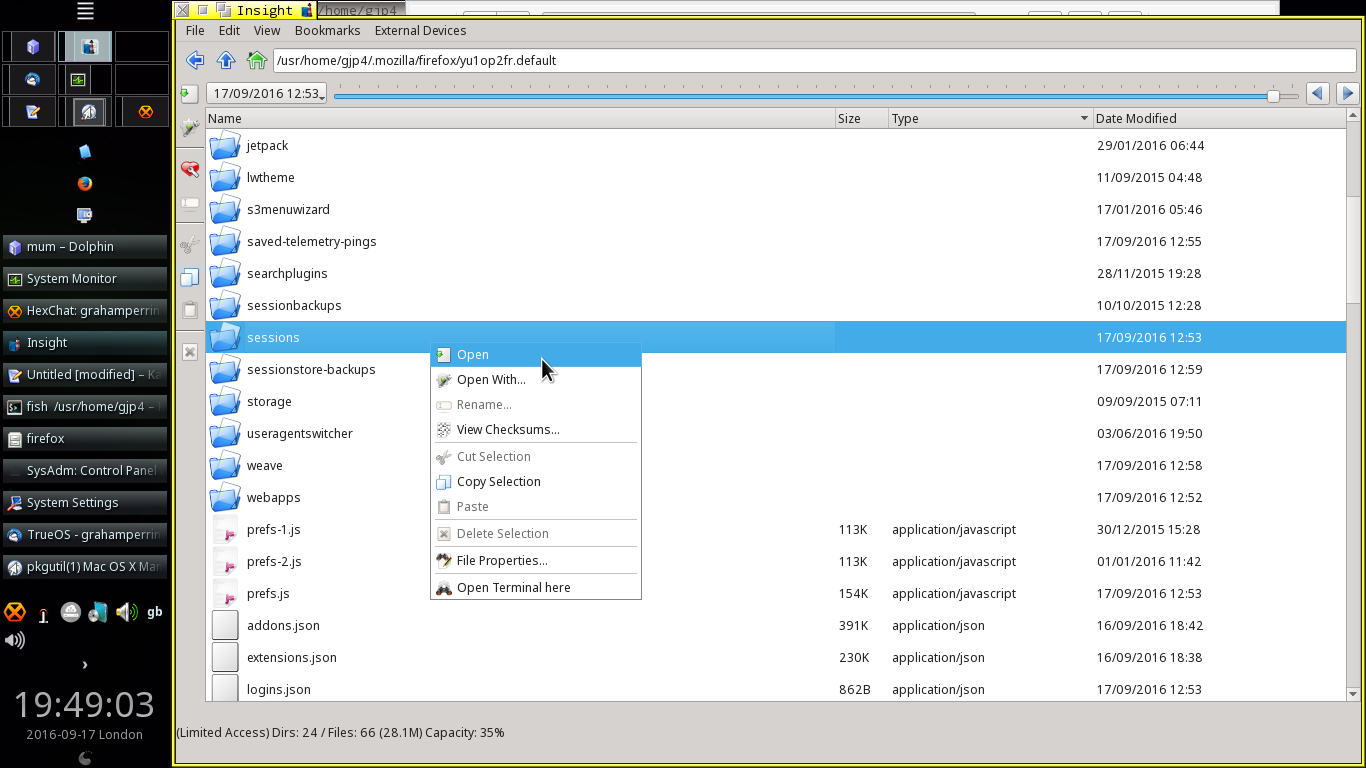
Task: Select the useragentswitcher folder
Action: click(x=776, y=433)
